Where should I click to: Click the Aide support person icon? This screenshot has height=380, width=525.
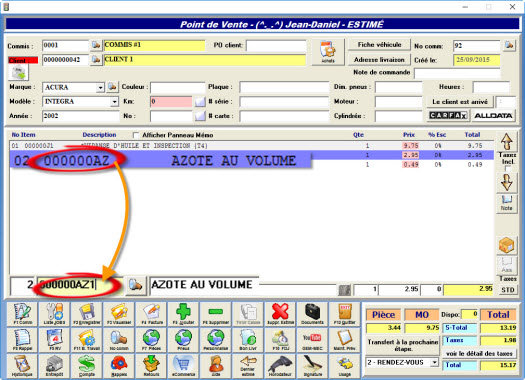pyautogui.click(x=216, y=366)
